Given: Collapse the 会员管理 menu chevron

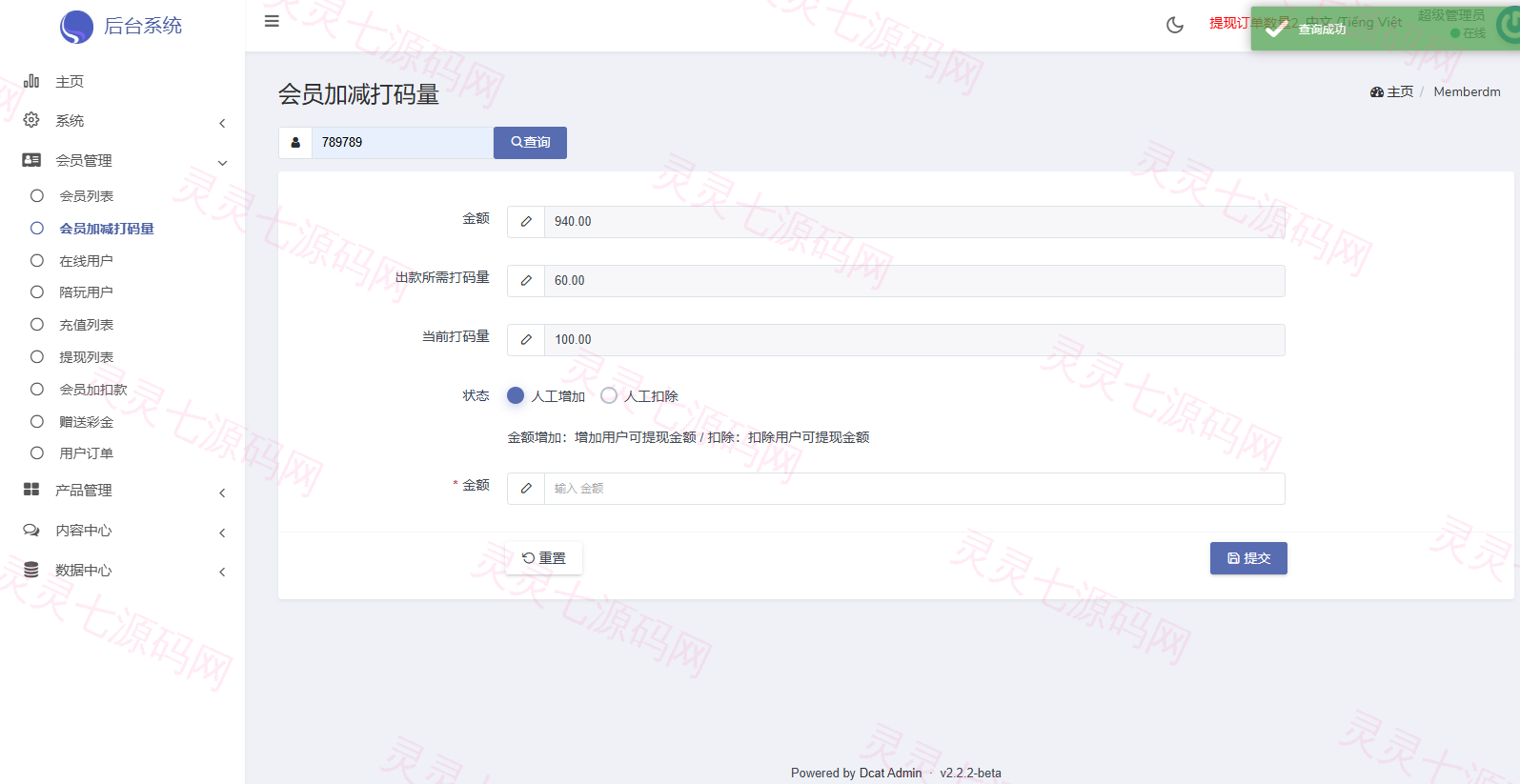Looking at the screenshot, I should (x=222, y=163).
